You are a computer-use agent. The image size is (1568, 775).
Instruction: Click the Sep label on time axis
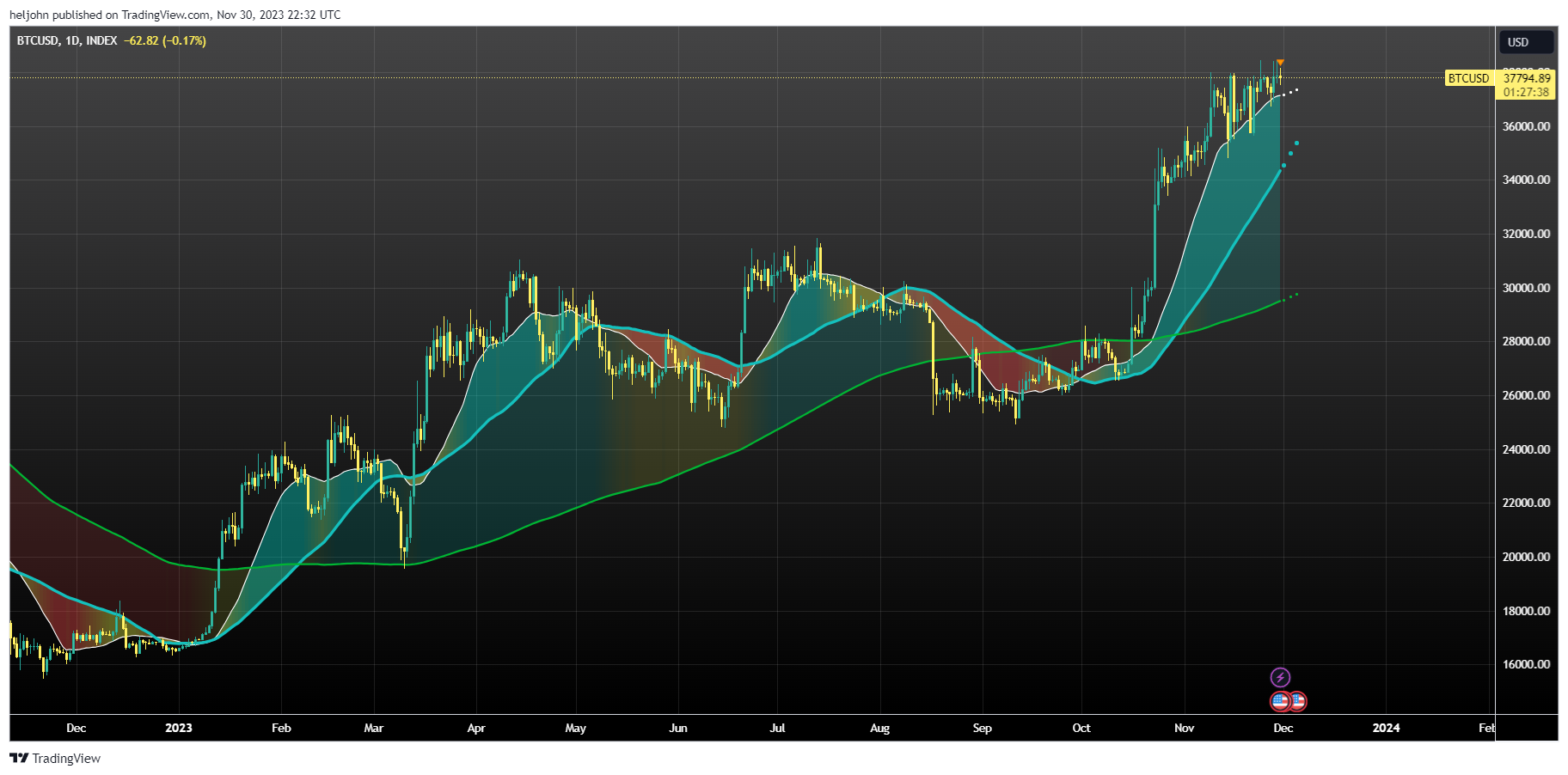click(982, 728)
